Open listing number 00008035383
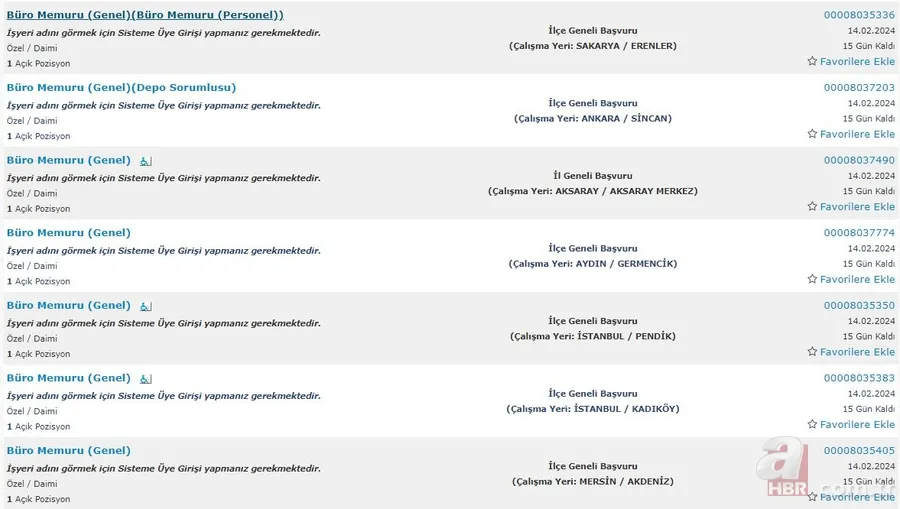Viewport: 900px width, 509px height. tap(859, 378)
